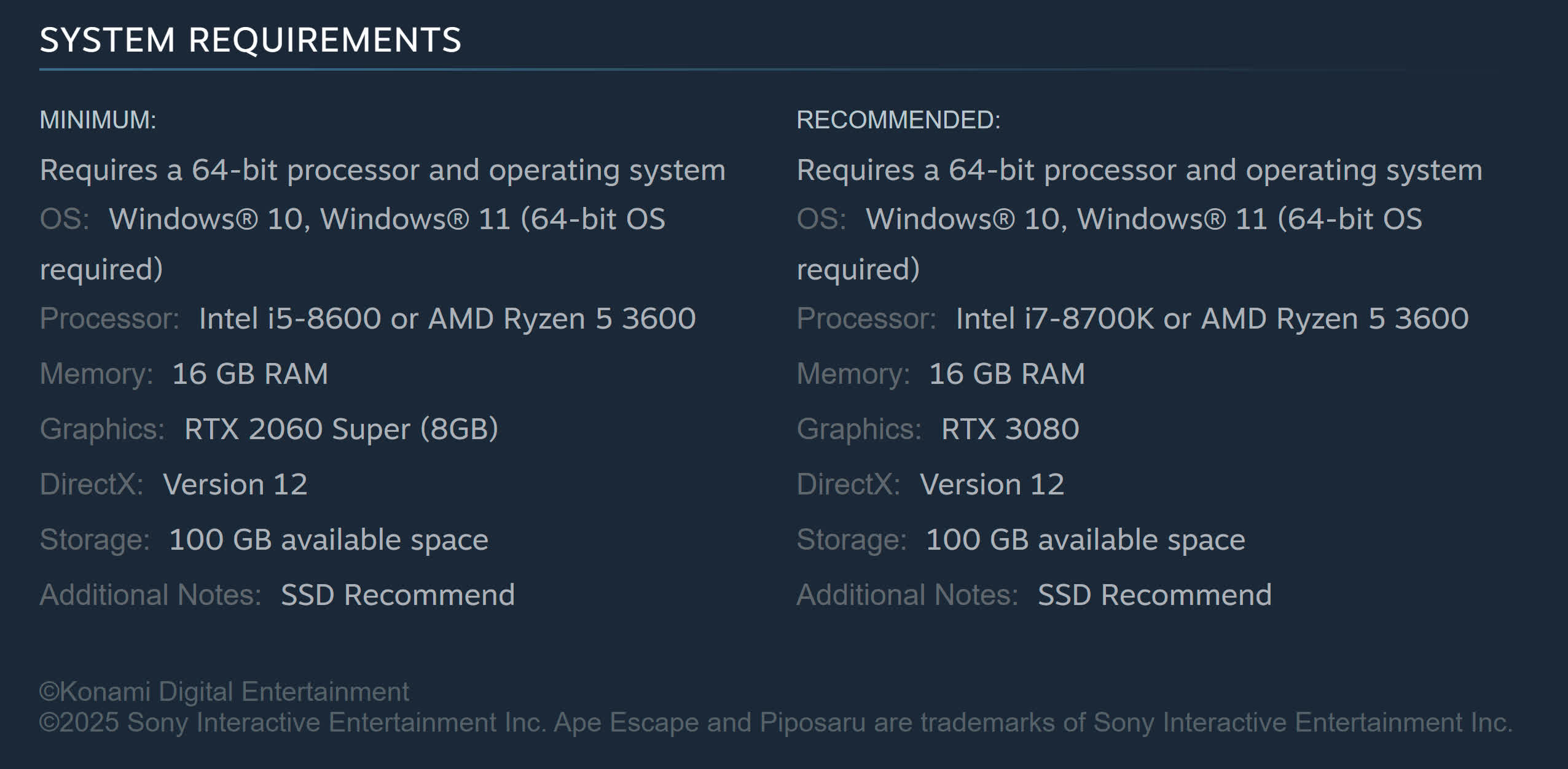
Task: Click the RECOMMENDED section label
Action: click(x=898, y=120)
